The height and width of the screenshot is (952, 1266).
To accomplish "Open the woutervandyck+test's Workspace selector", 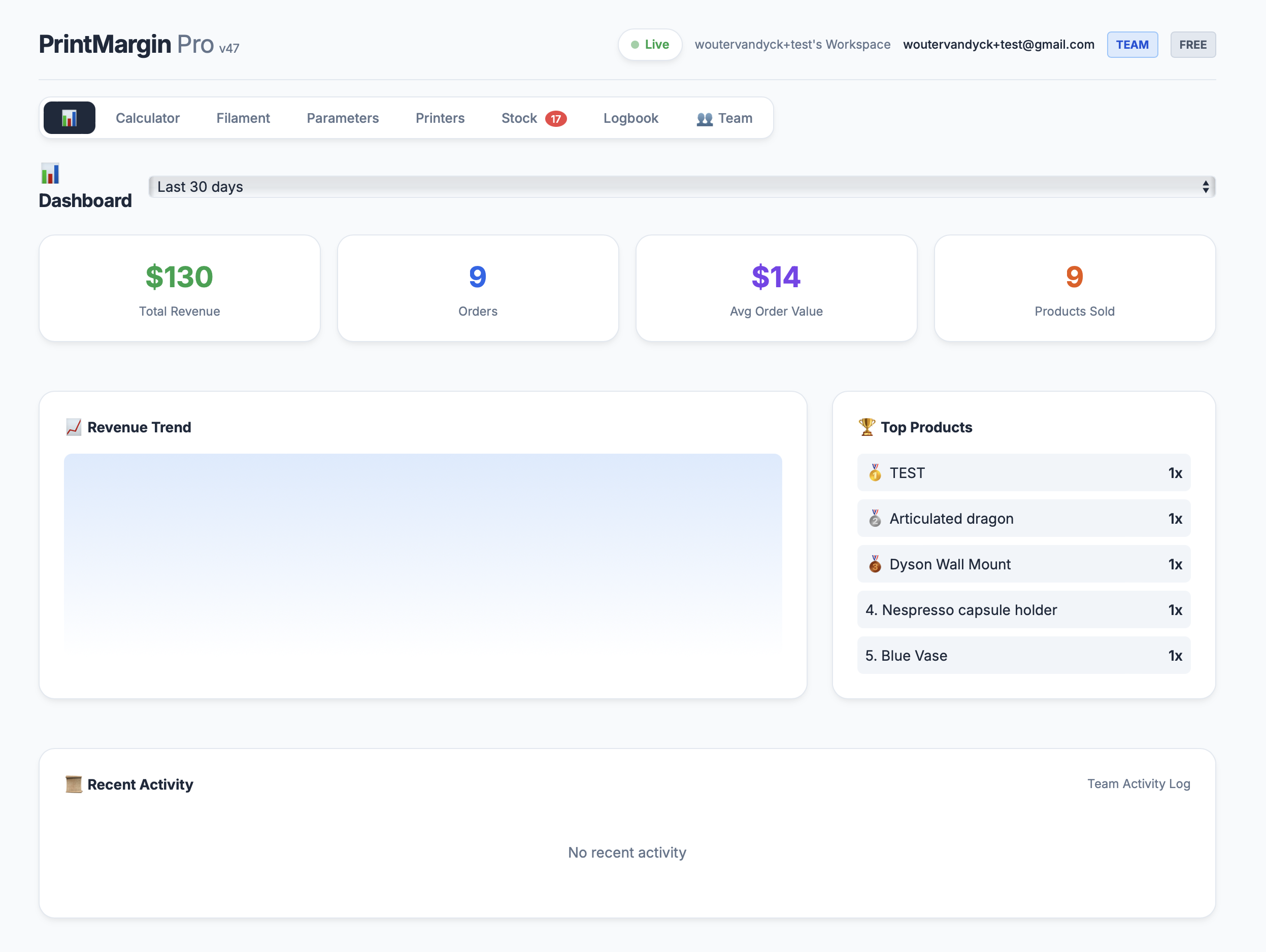I will (x=792, y=45).
